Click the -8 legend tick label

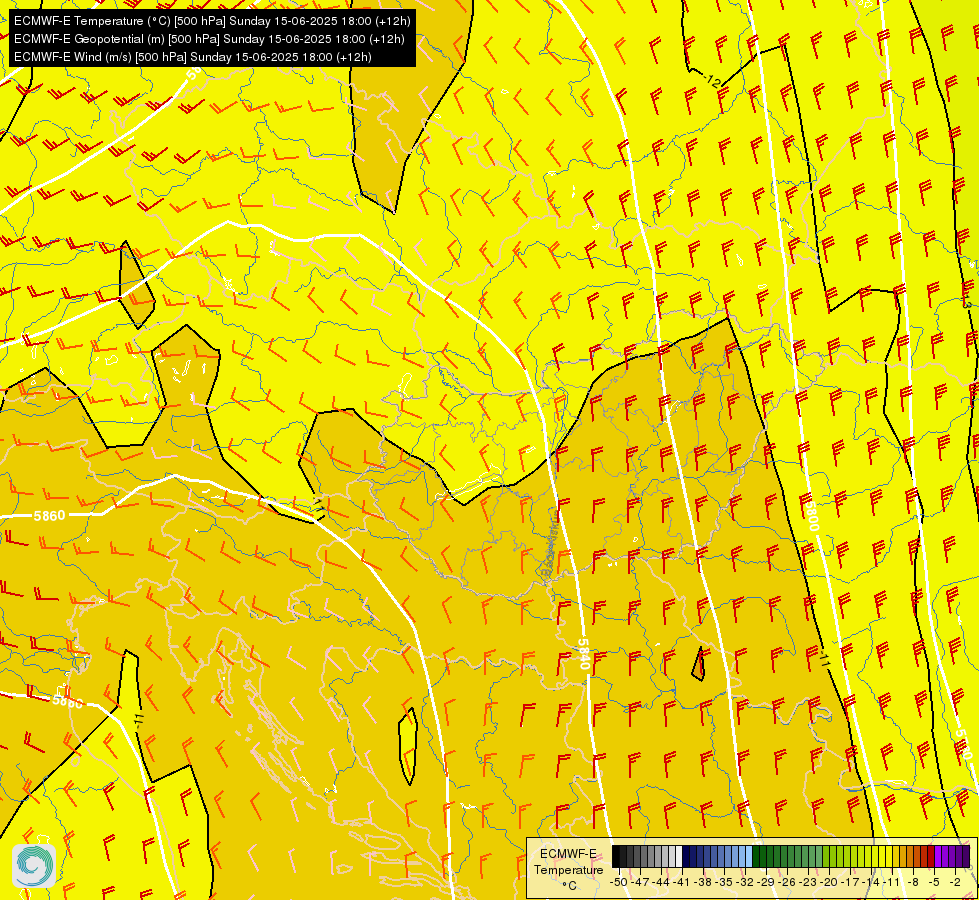click(x=914, y=882)
